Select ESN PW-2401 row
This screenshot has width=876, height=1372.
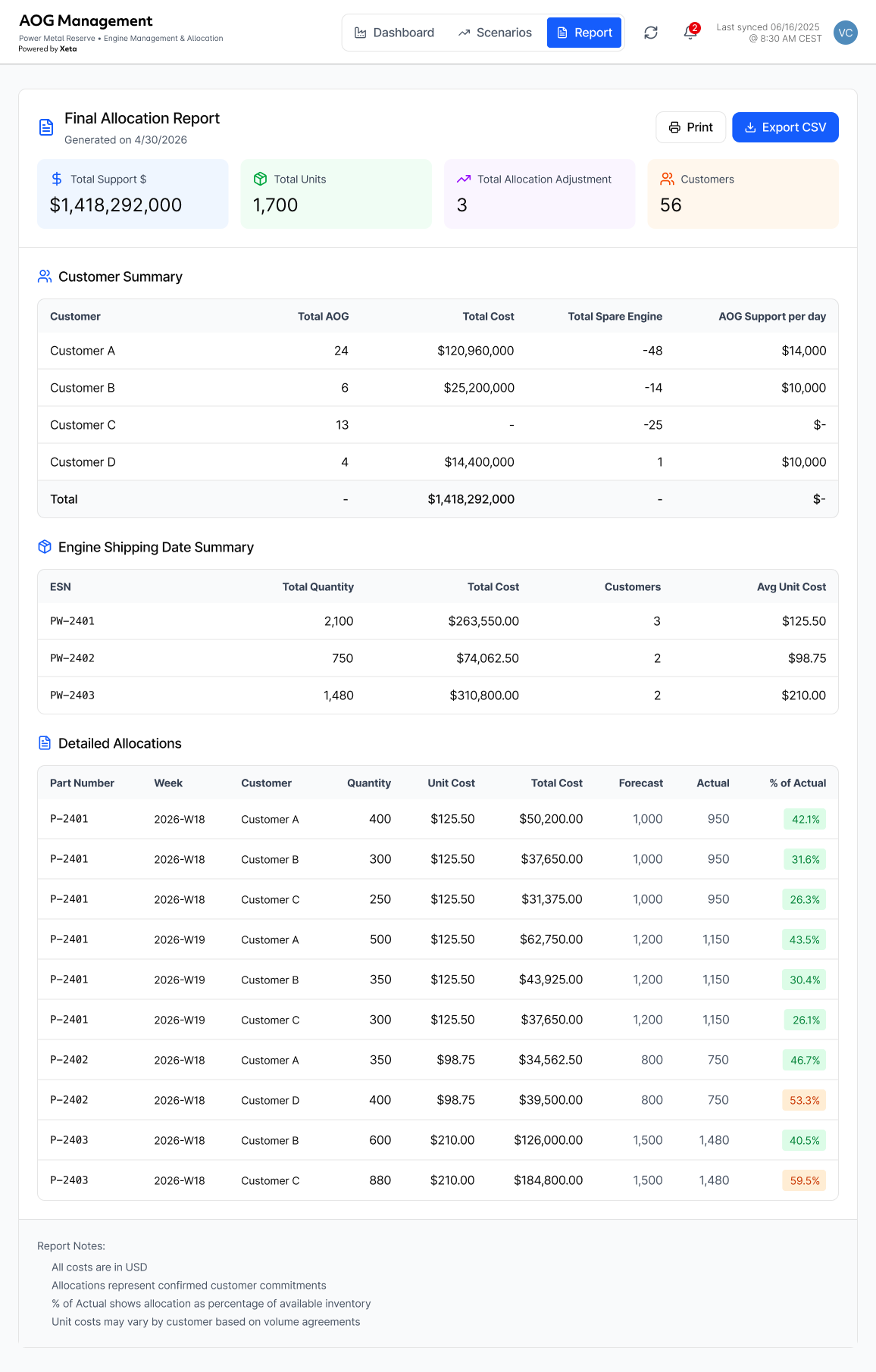[x=438, y=621]
